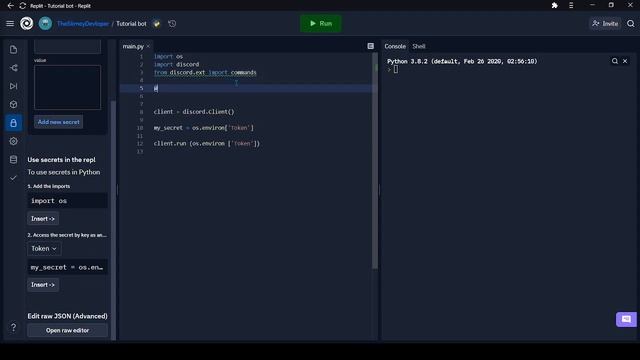Open the Unit tests checkmark icon
640x360 pixels.
tap(13, 178)
